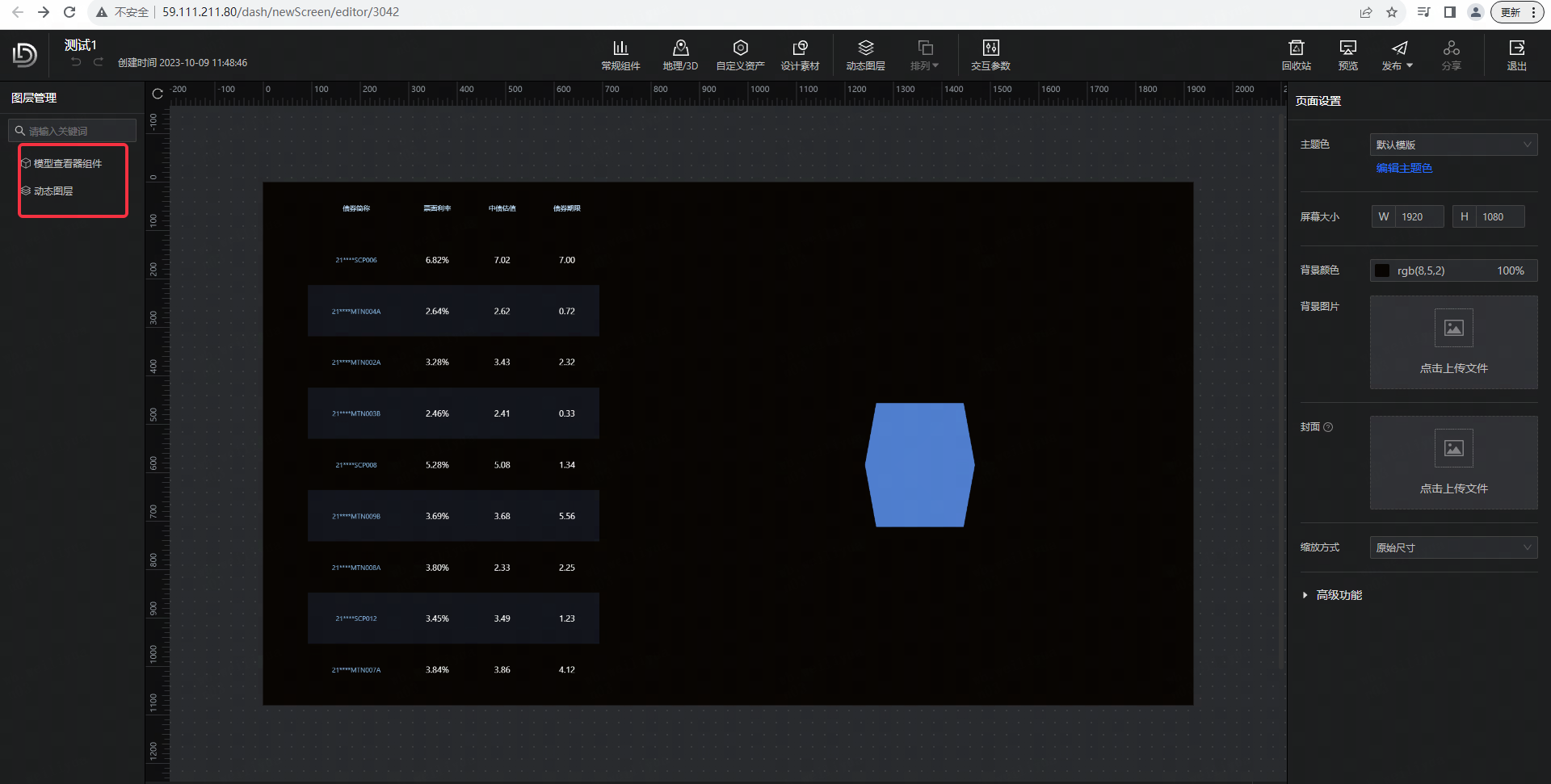1551x784 pixels.
Task: Click the undo arrow under the title
Action: point(76,62)
